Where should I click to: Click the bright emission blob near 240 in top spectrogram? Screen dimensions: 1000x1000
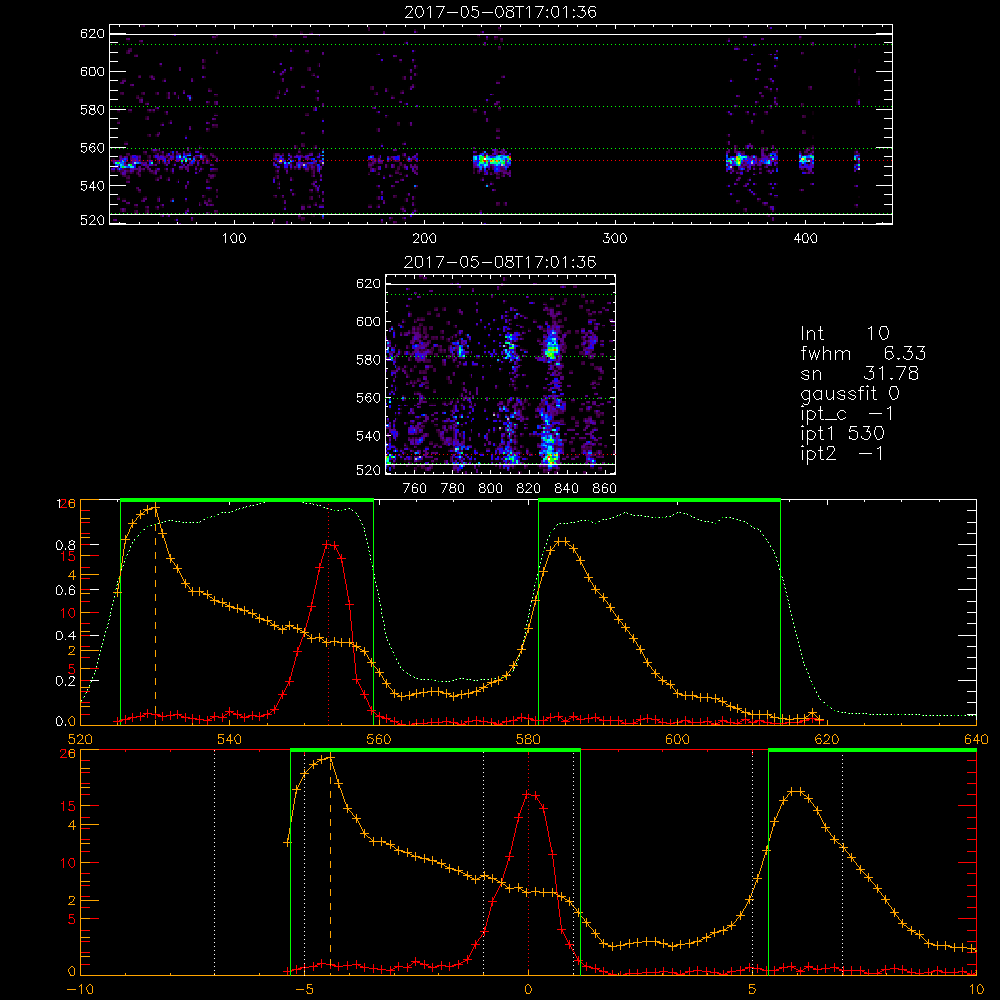pyautogui.click(x=492, y=161)
